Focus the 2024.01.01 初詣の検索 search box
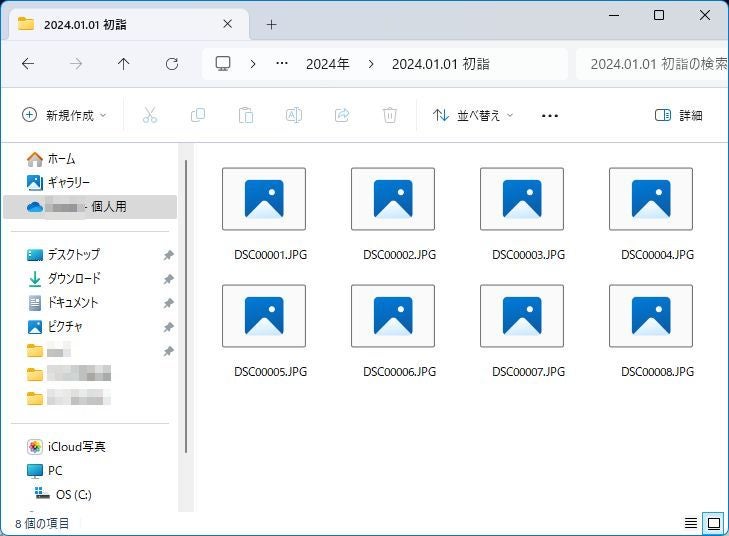The width and height of the screenshot is (729, 536). (x=652, y=64)
